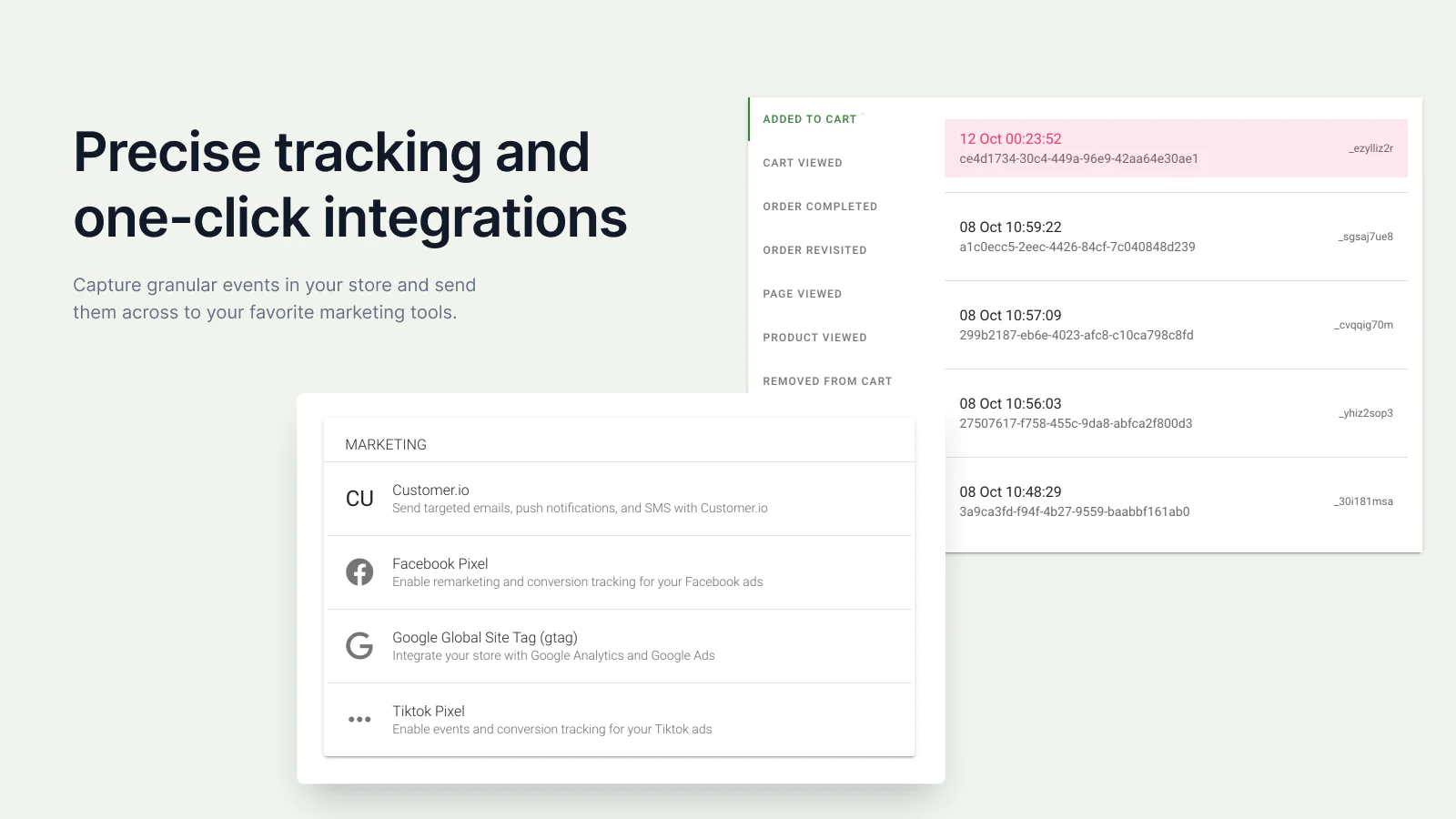Click the Capture granular events subtitle

[x=274, y=298]
